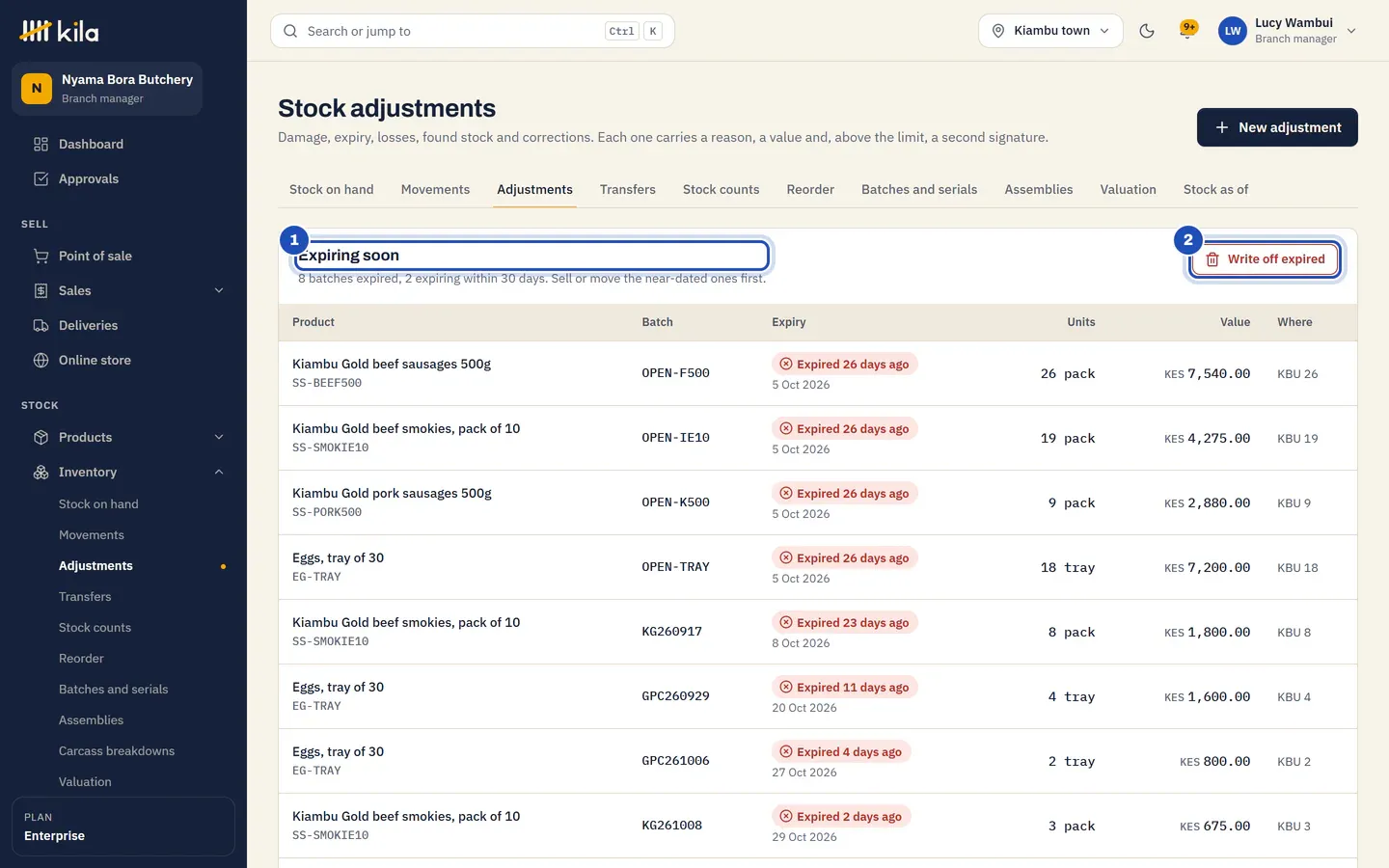Select Adjustments in sidebar

tap(95, 566)
